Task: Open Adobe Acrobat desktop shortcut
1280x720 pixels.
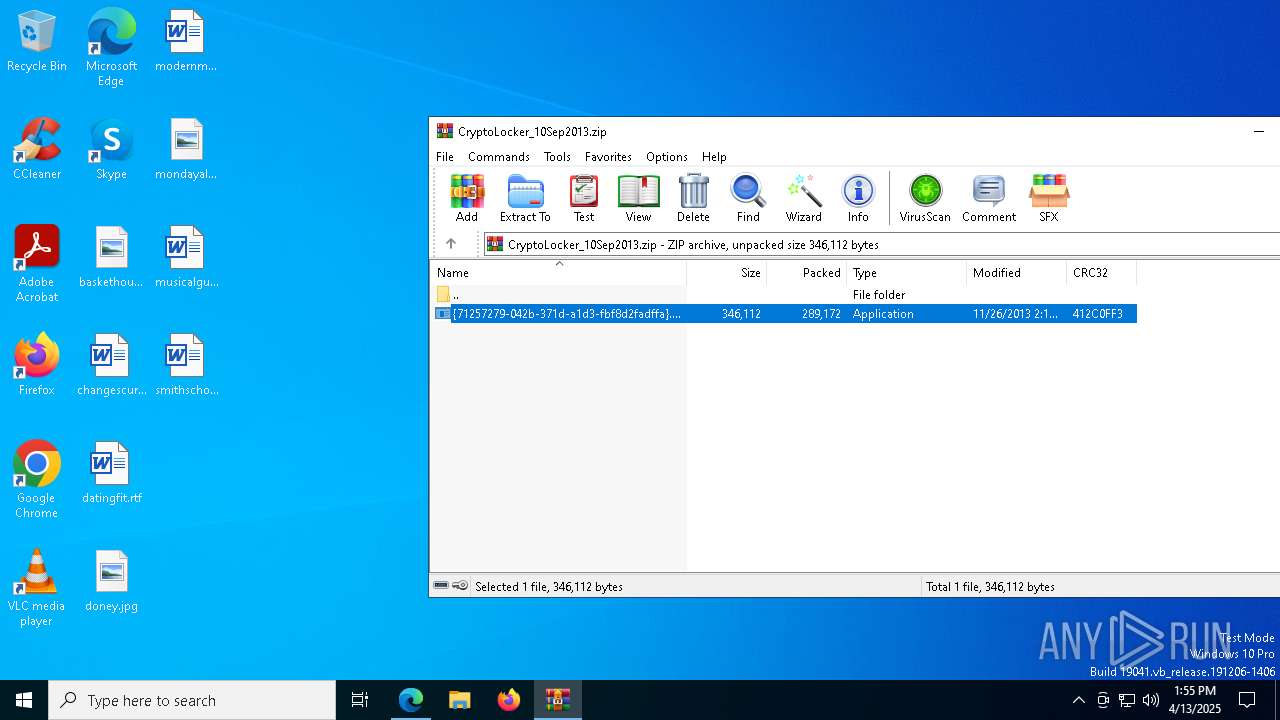Action: click(37, 264)
